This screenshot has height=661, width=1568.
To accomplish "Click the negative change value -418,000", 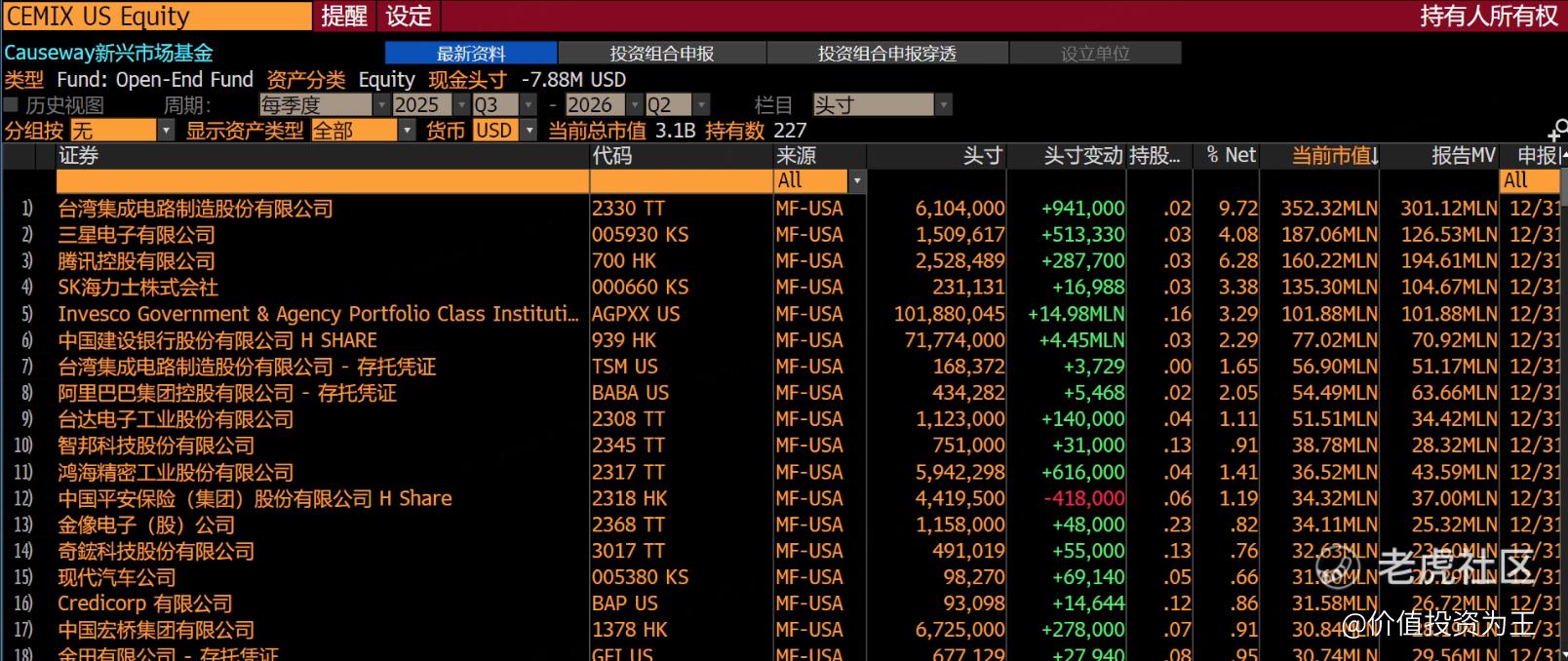I will pos(1084,498).
